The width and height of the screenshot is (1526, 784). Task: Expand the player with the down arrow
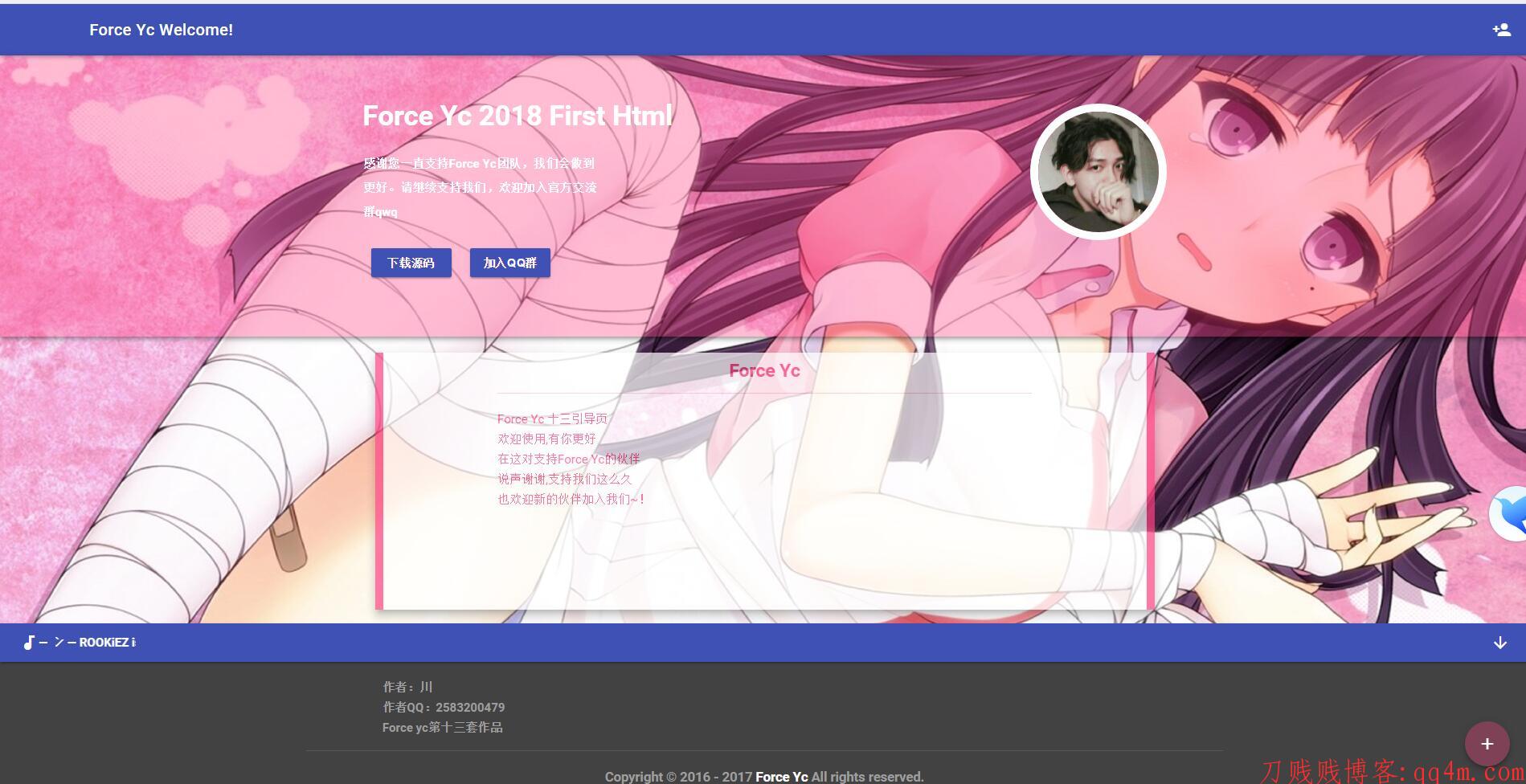click(1499, 643)
